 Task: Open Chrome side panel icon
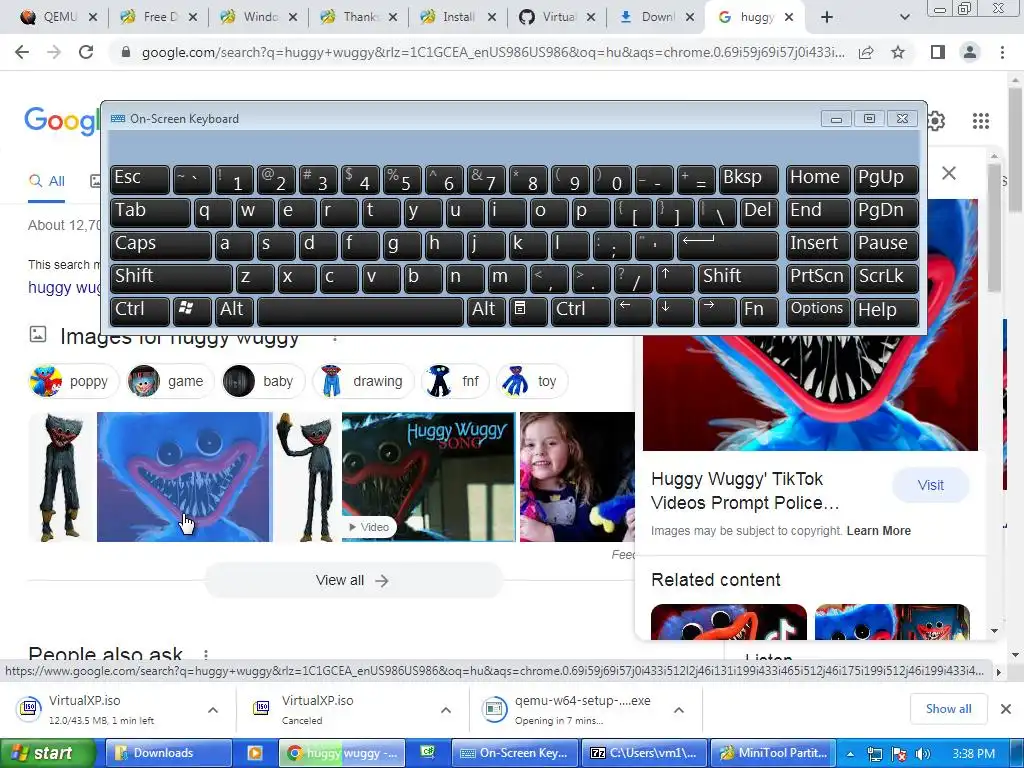(x=938, y=52)
